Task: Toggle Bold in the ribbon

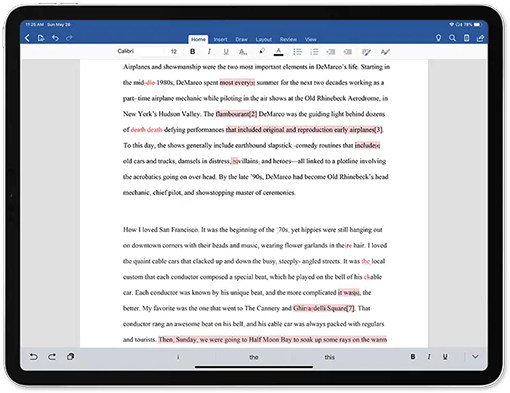Action: pyautogui.click(x=193, y=52)
